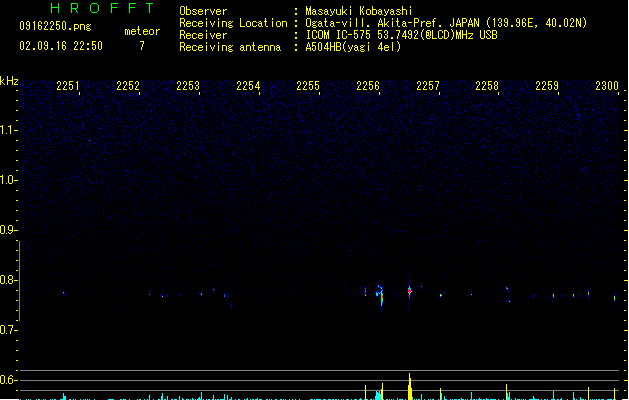The width and height of the screenshot is (629, 400).
Task: Click the 2252 time marker
Action: (128, 86)
